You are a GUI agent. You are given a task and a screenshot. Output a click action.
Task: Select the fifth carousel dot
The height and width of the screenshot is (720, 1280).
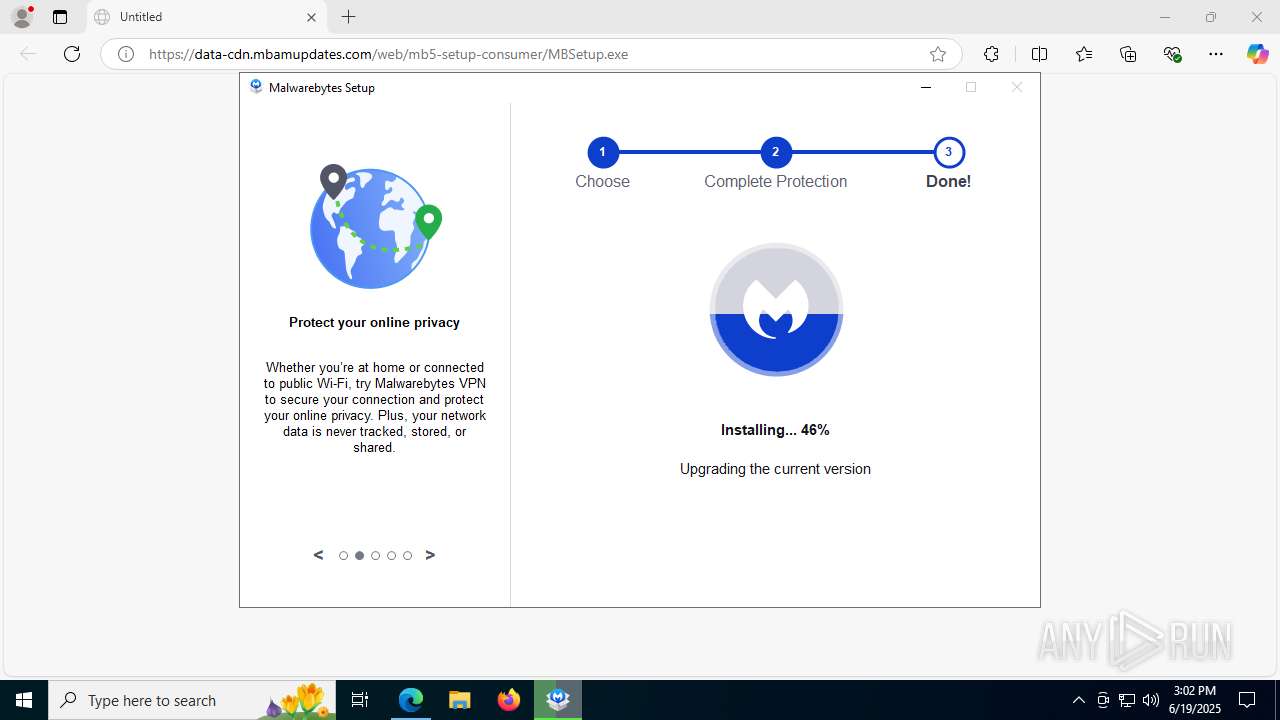coord(407,555)
